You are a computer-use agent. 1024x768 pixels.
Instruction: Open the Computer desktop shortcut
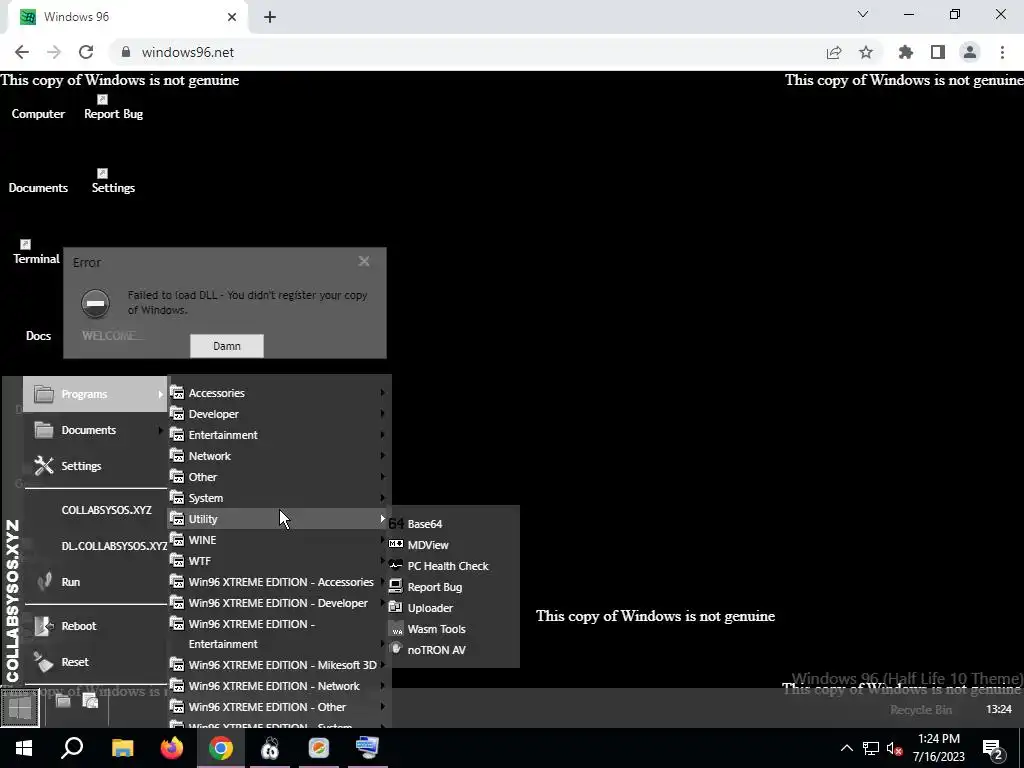38,114
